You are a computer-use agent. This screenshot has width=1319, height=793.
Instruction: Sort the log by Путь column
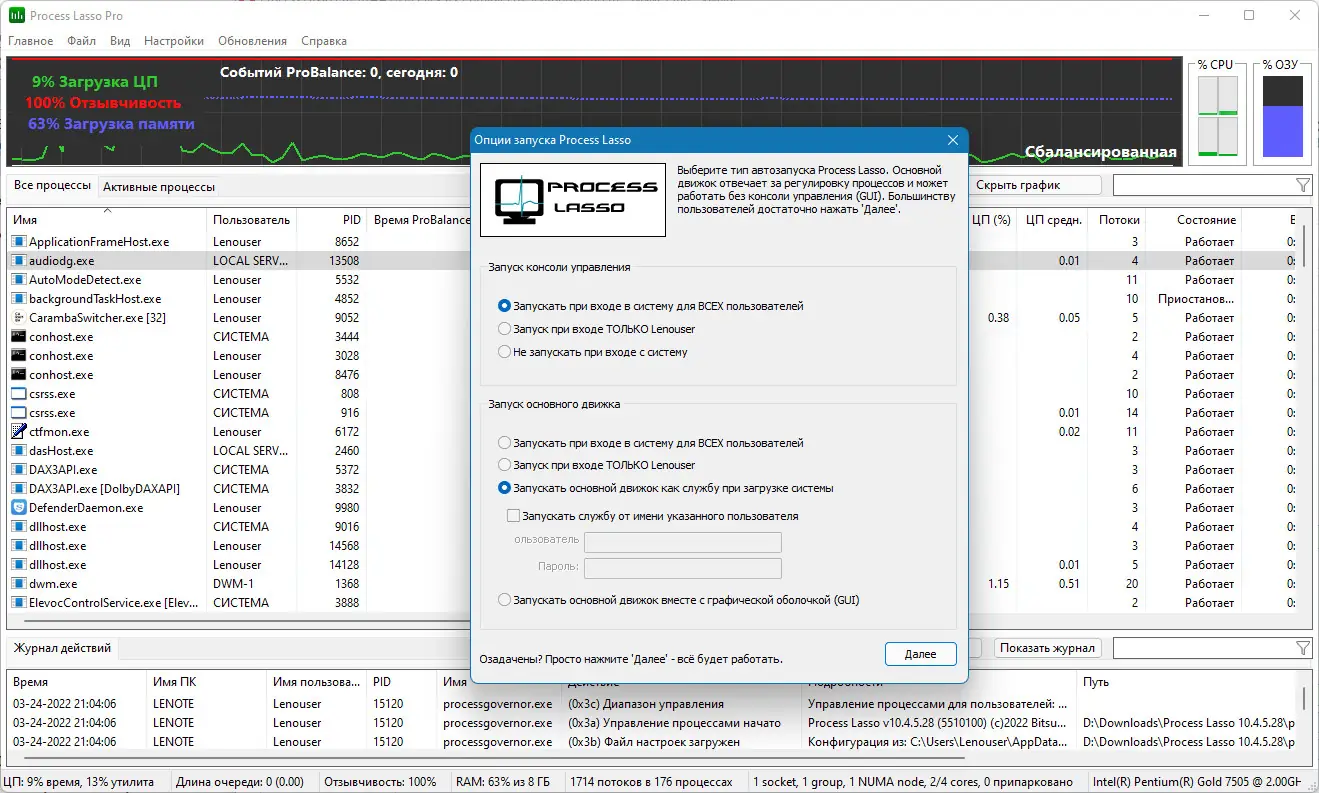tap(1189, 682)
